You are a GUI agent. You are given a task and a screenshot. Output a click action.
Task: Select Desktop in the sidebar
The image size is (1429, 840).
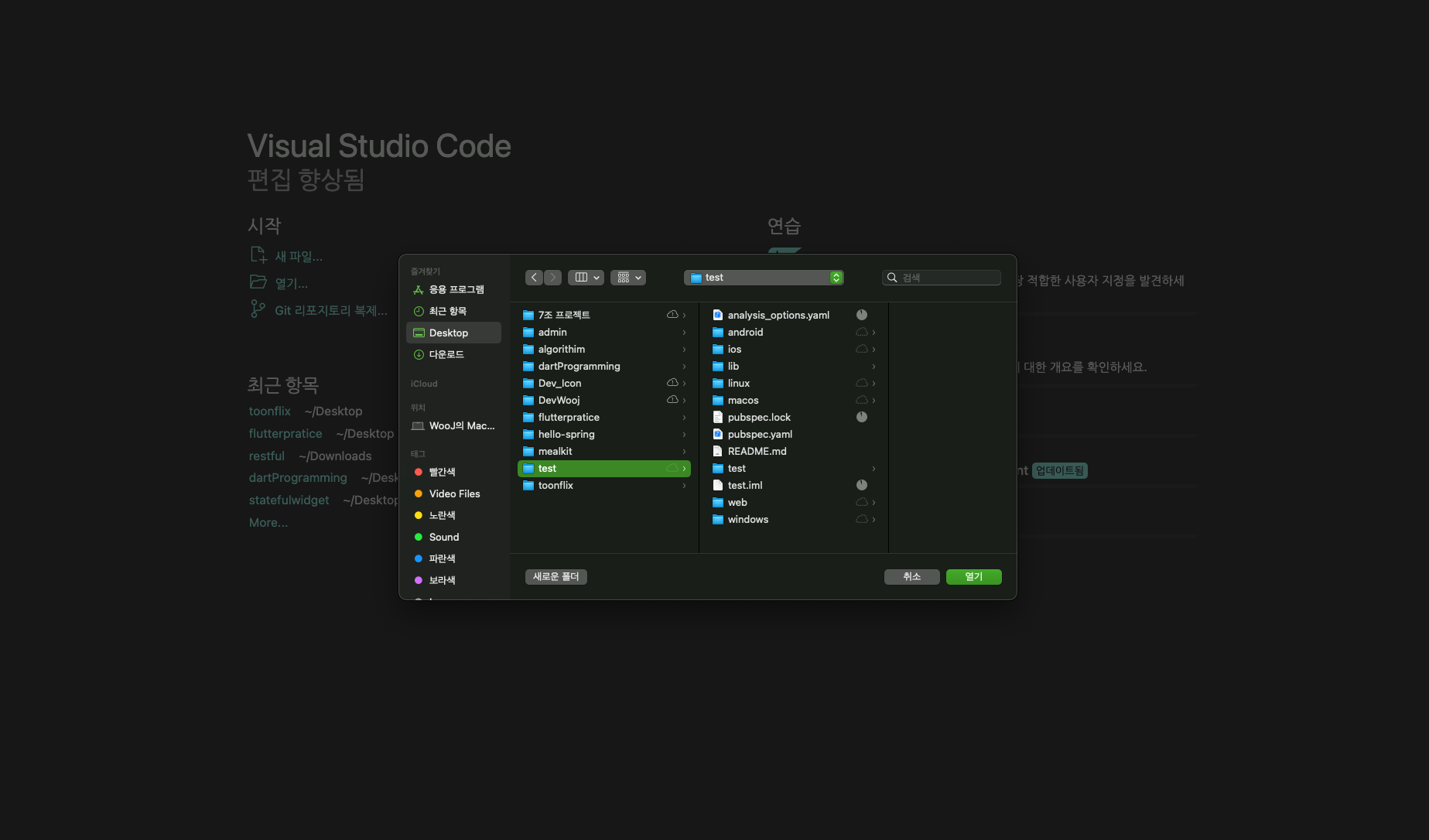click(x=453, y=333)
